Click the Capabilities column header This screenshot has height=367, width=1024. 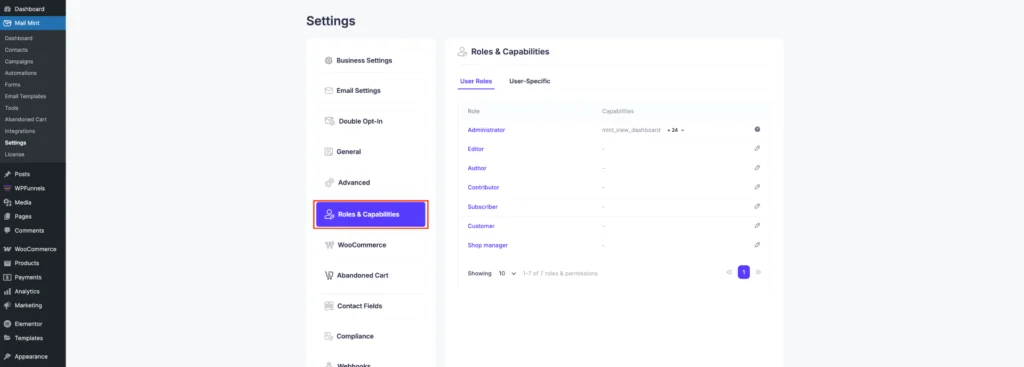point(618,111)
